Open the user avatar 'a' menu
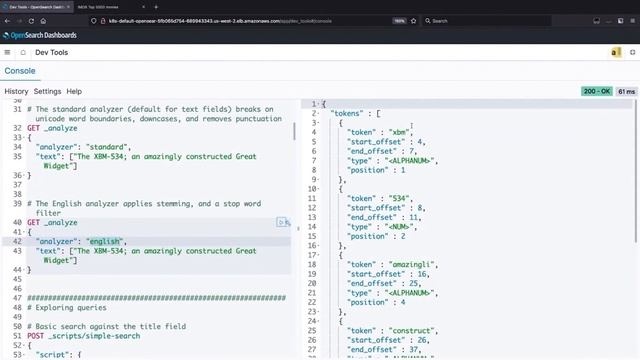 [615, 52]
